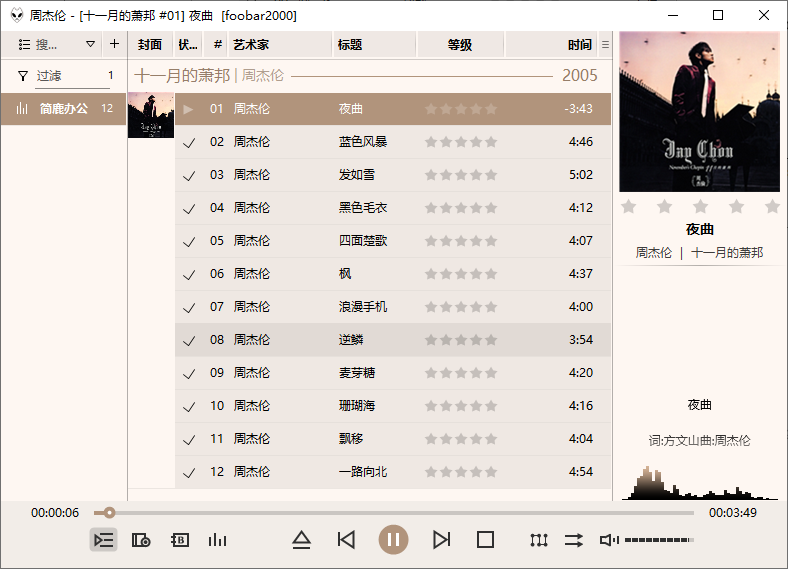Rate 发如雪 using its star rating
Viewport: 788px width, 569px height.
coord(461,175)
